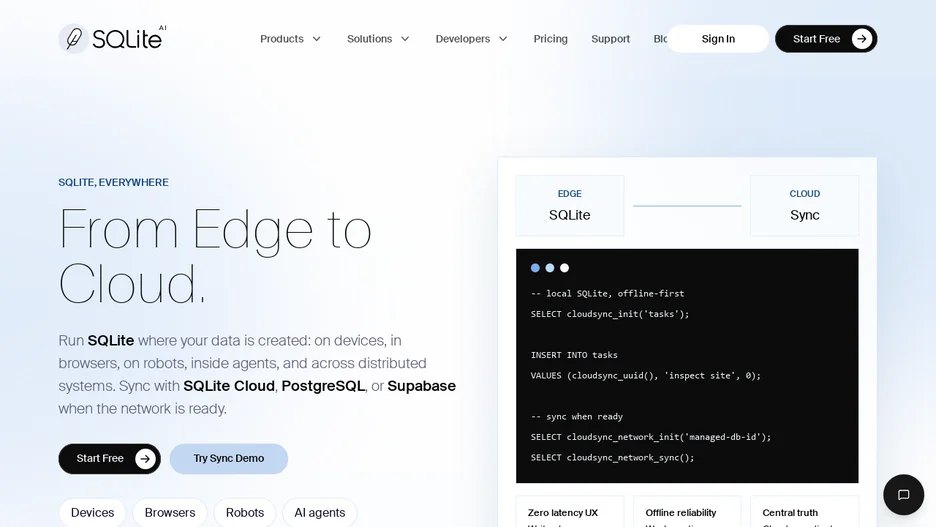The height and width of the screenshot is (527, 936).
Task: Select the Robots pill
Action: click(x=245, y=513)
